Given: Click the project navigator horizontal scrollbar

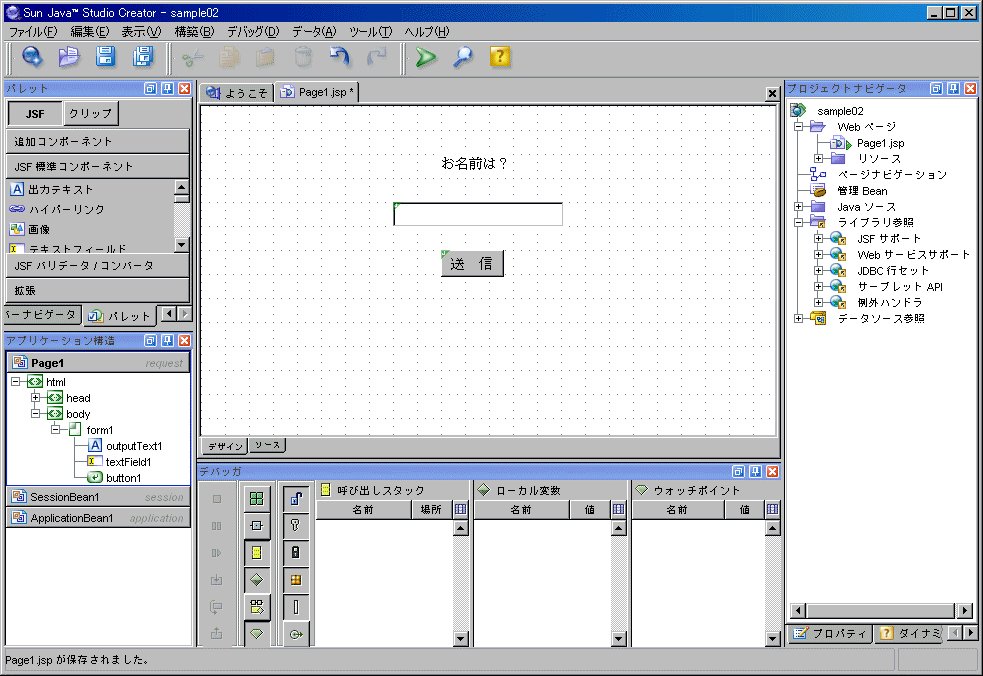Looking at the screenshot, I should pyautogui.click(x=880, y=610).
